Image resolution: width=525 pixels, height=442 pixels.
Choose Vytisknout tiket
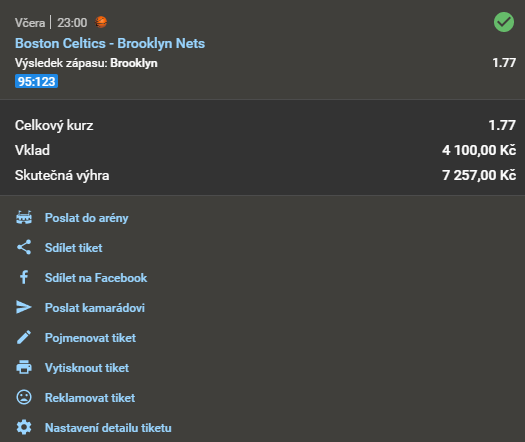(x=87, y=368)
